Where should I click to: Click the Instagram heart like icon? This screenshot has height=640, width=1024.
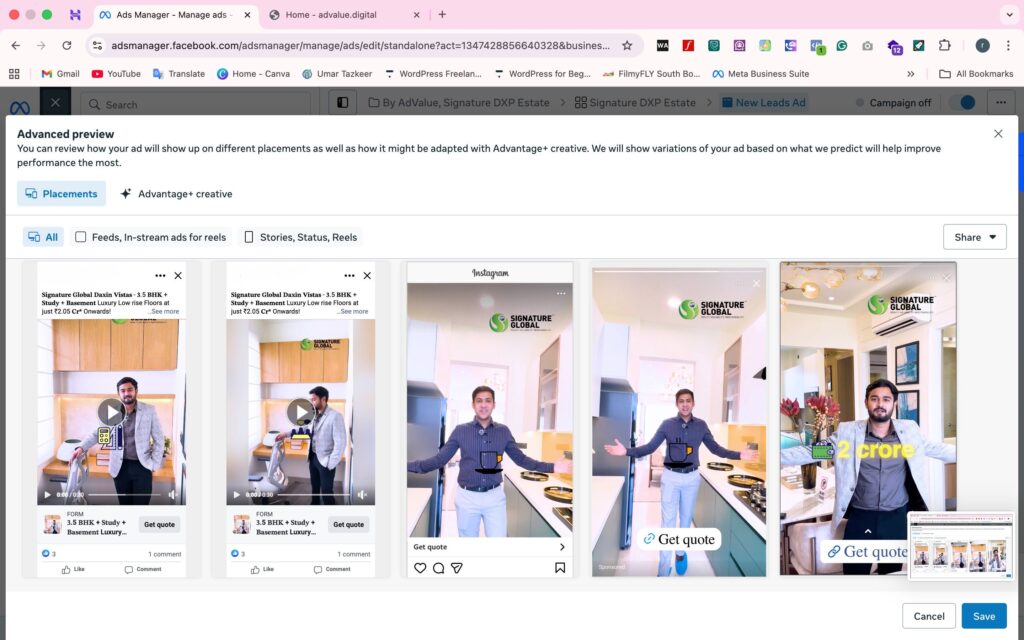(420, 568)
